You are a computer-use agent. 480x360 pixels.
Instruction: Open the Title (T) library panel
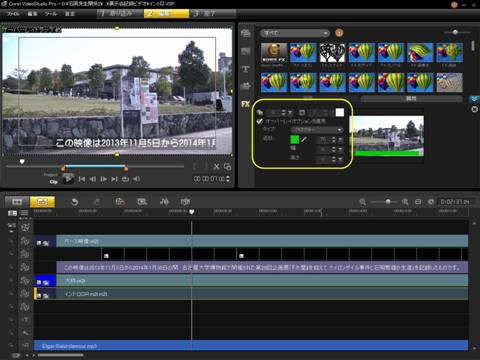246,69
